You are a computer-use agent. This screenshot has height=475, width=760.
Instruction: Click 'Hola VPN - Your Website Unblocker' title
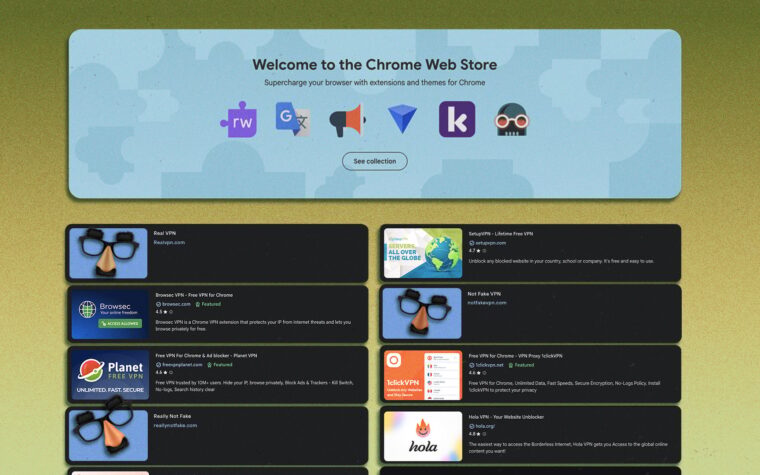(x=506, y=417)
